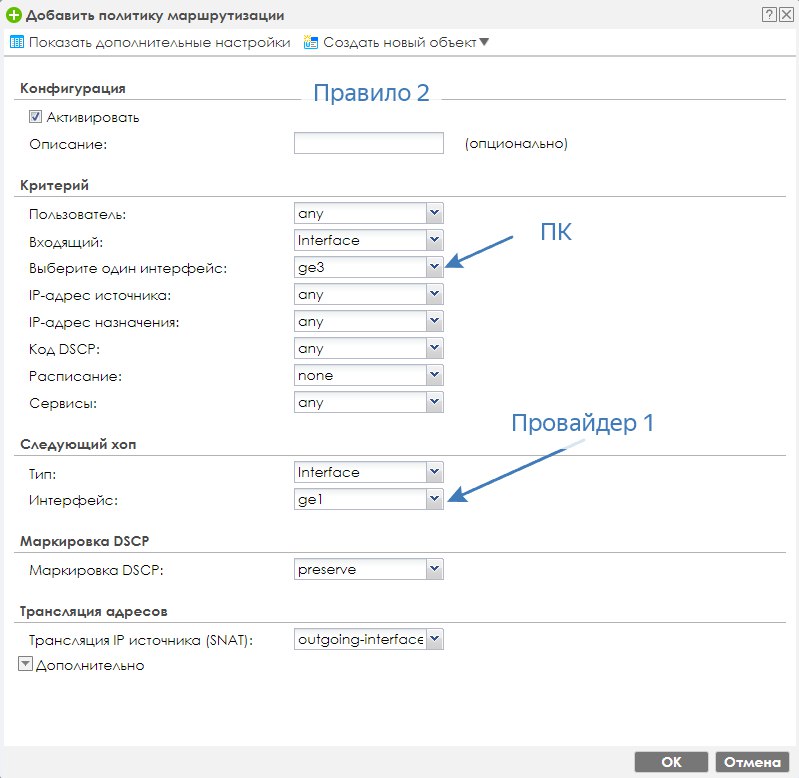Click the create new object icon
The width and height of the screenshot is (799, 778).
(310, 42)
